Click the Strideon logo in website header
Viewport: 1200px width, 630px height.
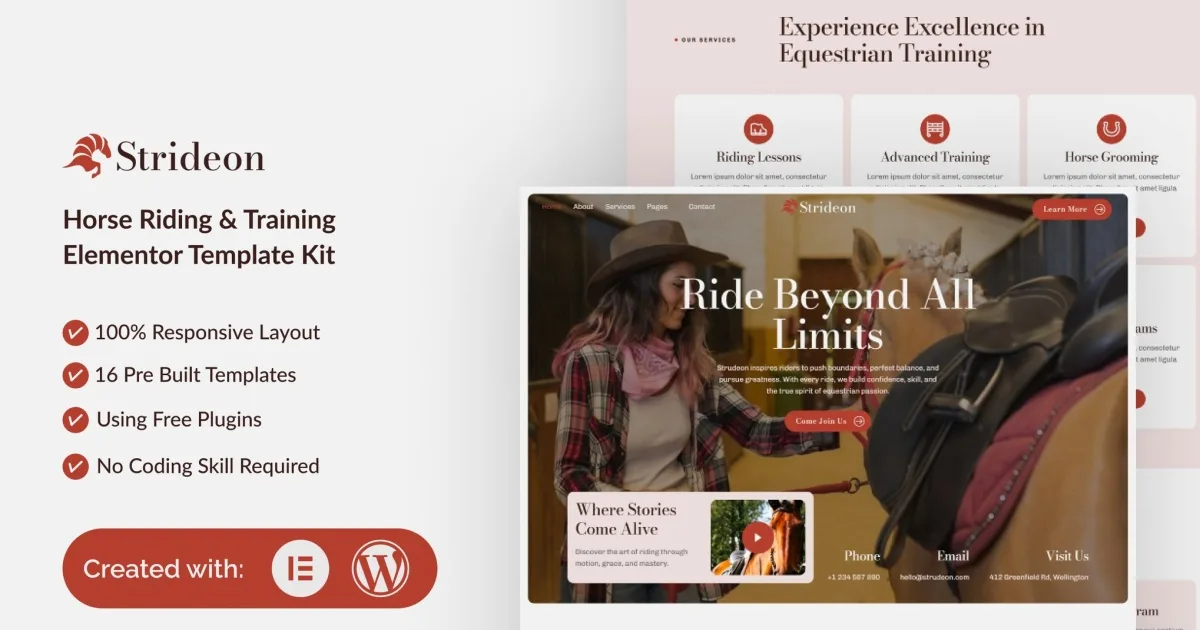click(819, 207)
